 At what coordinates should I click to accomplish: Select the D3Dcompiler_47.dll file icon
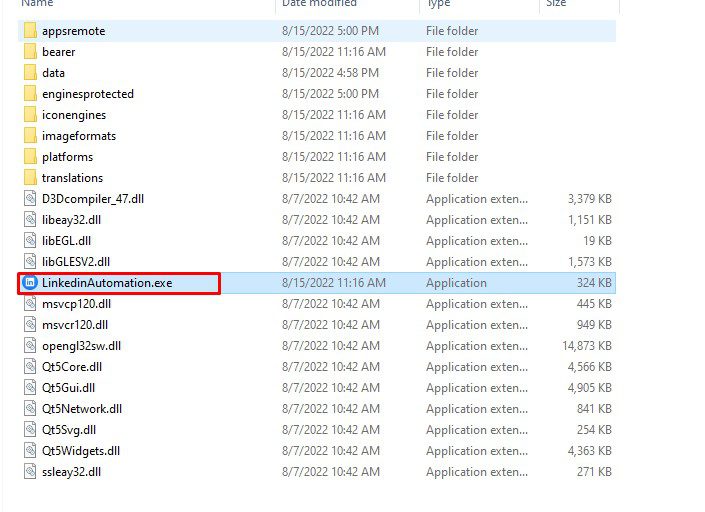click(30, 199)
